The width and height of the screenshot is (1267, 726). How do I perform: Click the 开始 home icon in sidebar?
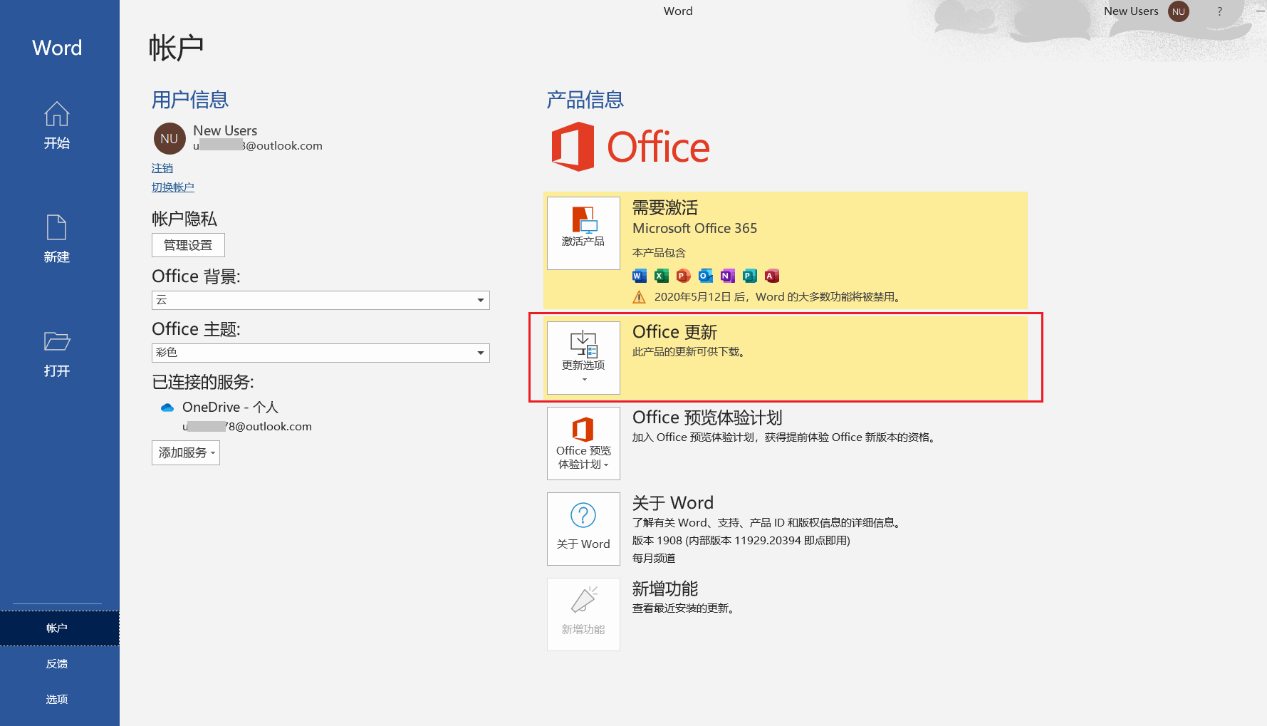coord(57,115)
